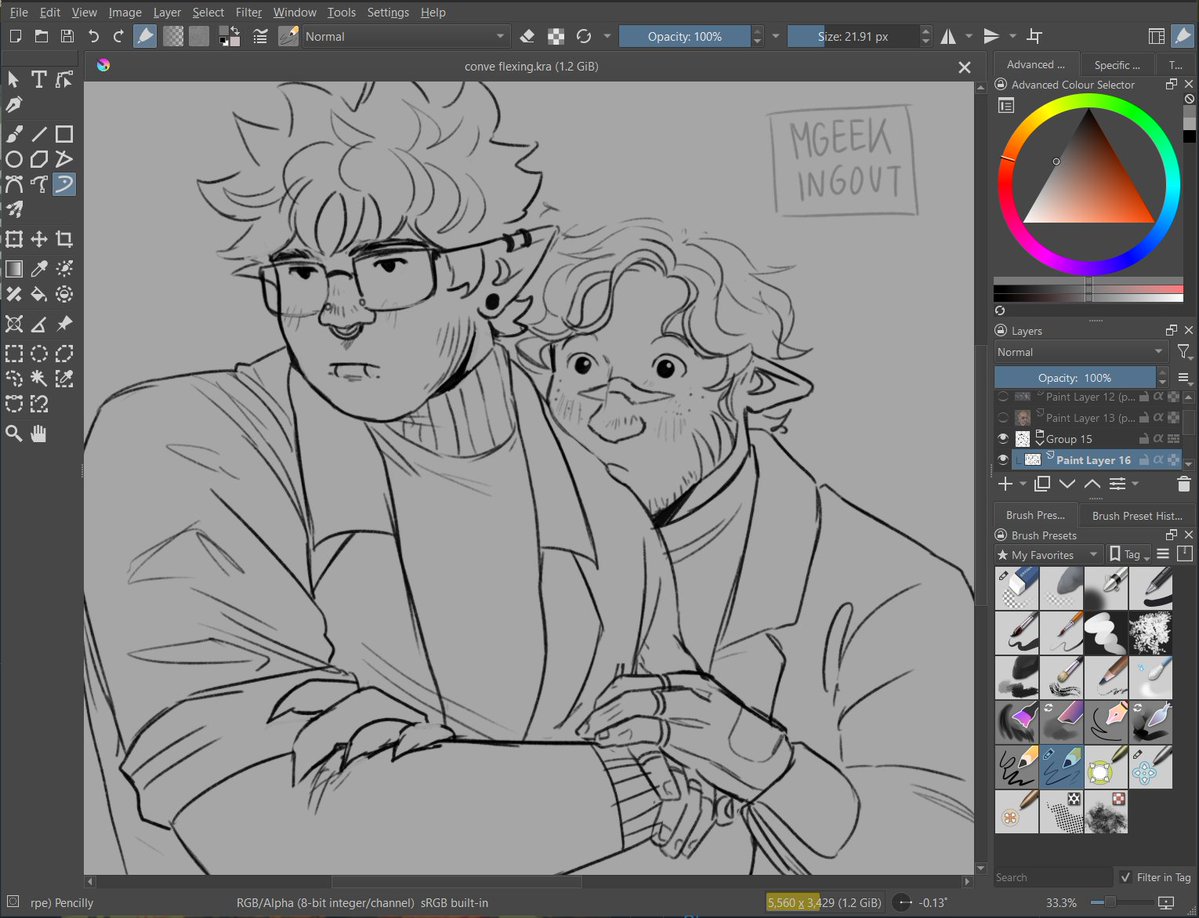Toggle horizontal mirror tool
The width and height of the screenshot is (1199, 918).
[948, 36]
